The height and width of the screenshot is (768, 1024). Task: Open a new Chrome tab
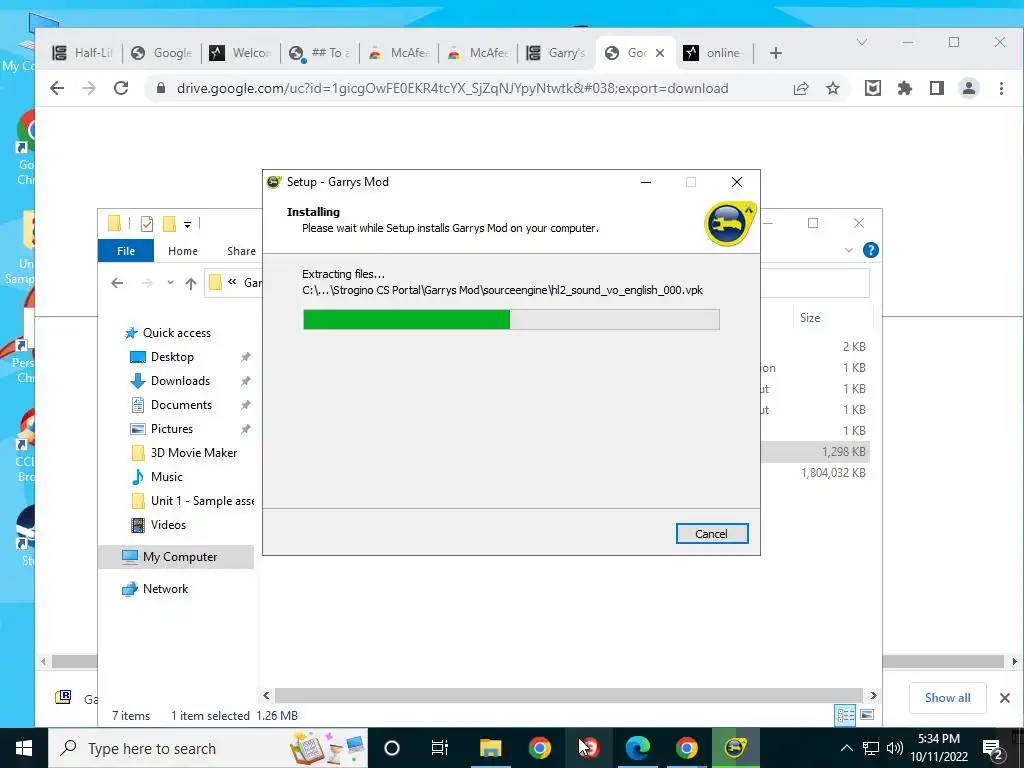(x=775, y=53)
